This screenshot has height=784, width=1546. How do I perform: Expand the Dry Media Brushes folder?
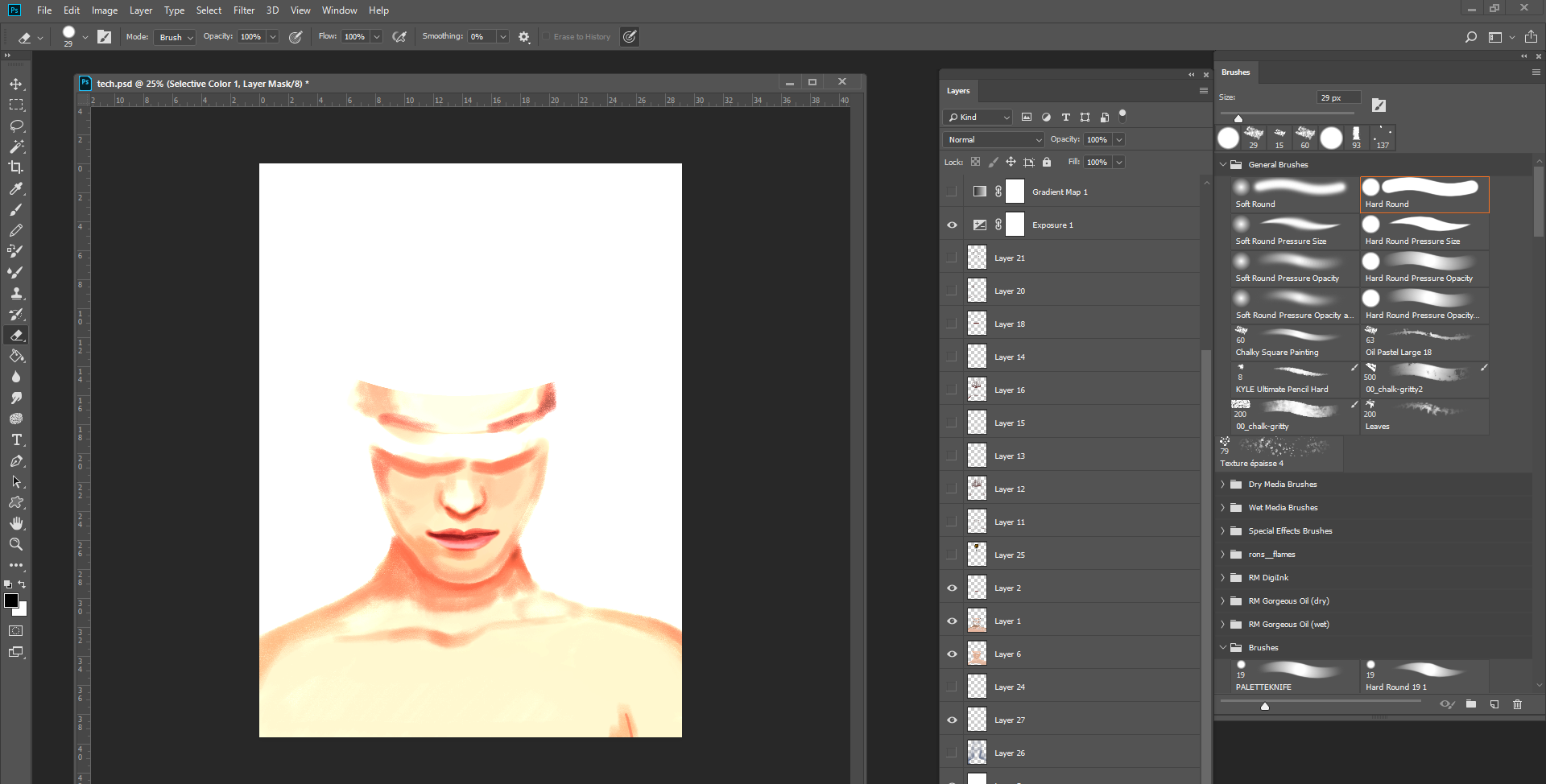pos(1224,484)
